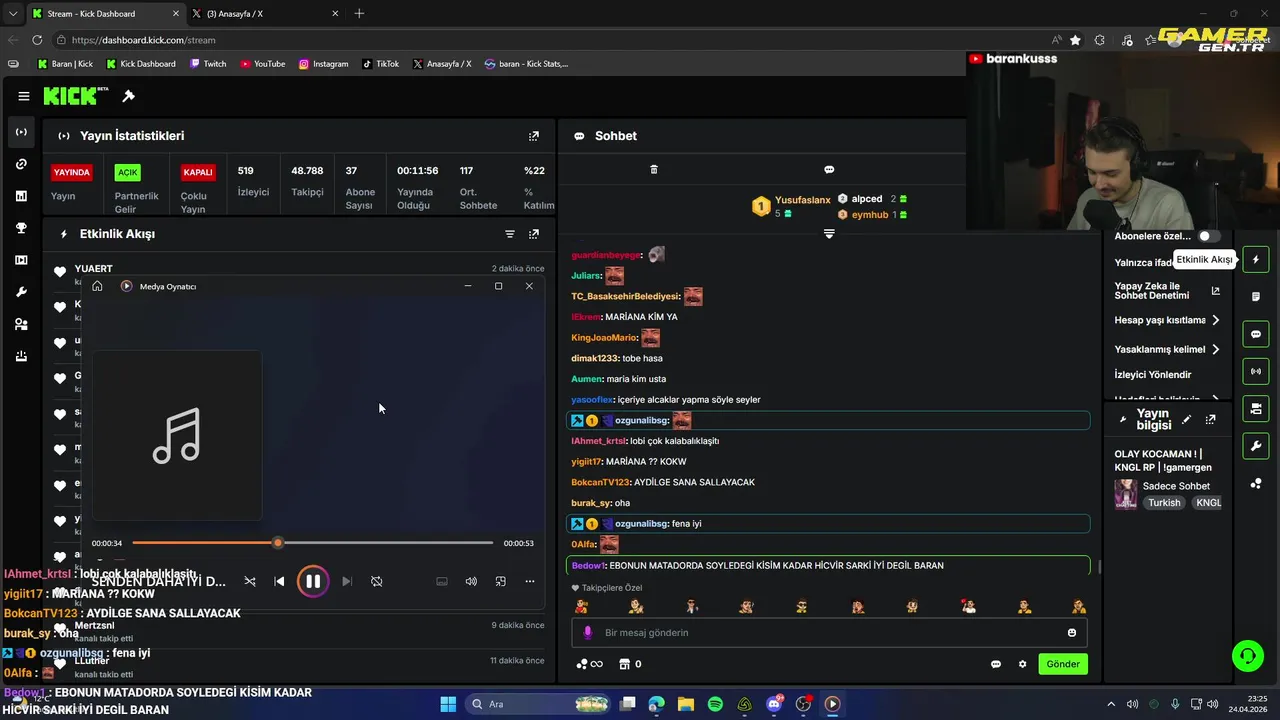Collapse the chat leaderboard chevron
The image size is (1280, 720).
[x=829, y=234]
